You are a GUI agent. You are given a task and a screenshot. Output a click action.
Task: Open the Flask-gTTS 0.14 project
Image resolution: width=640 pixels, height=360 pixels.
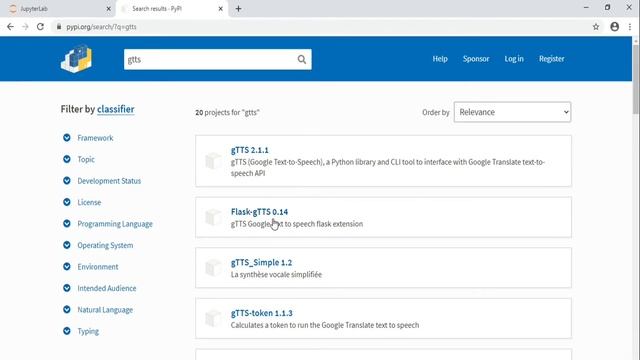point(259,211)
